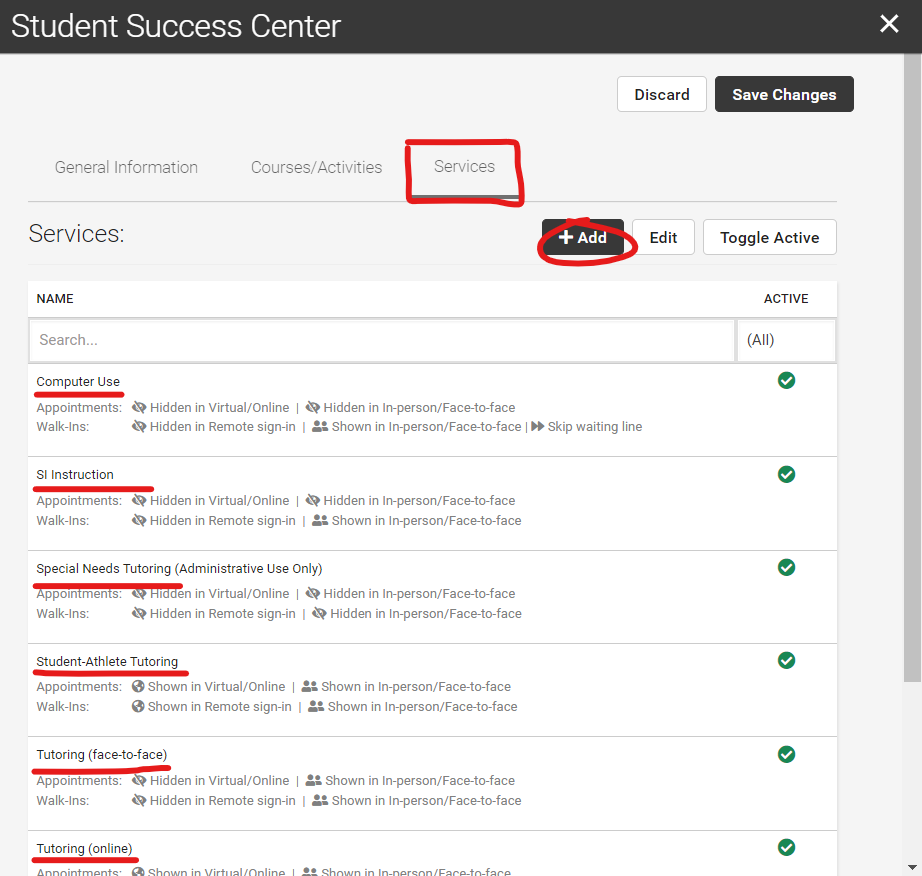Screen dimensions: 922x876
Task: Sort by NAME column header
Action: (x=55, y=299)
